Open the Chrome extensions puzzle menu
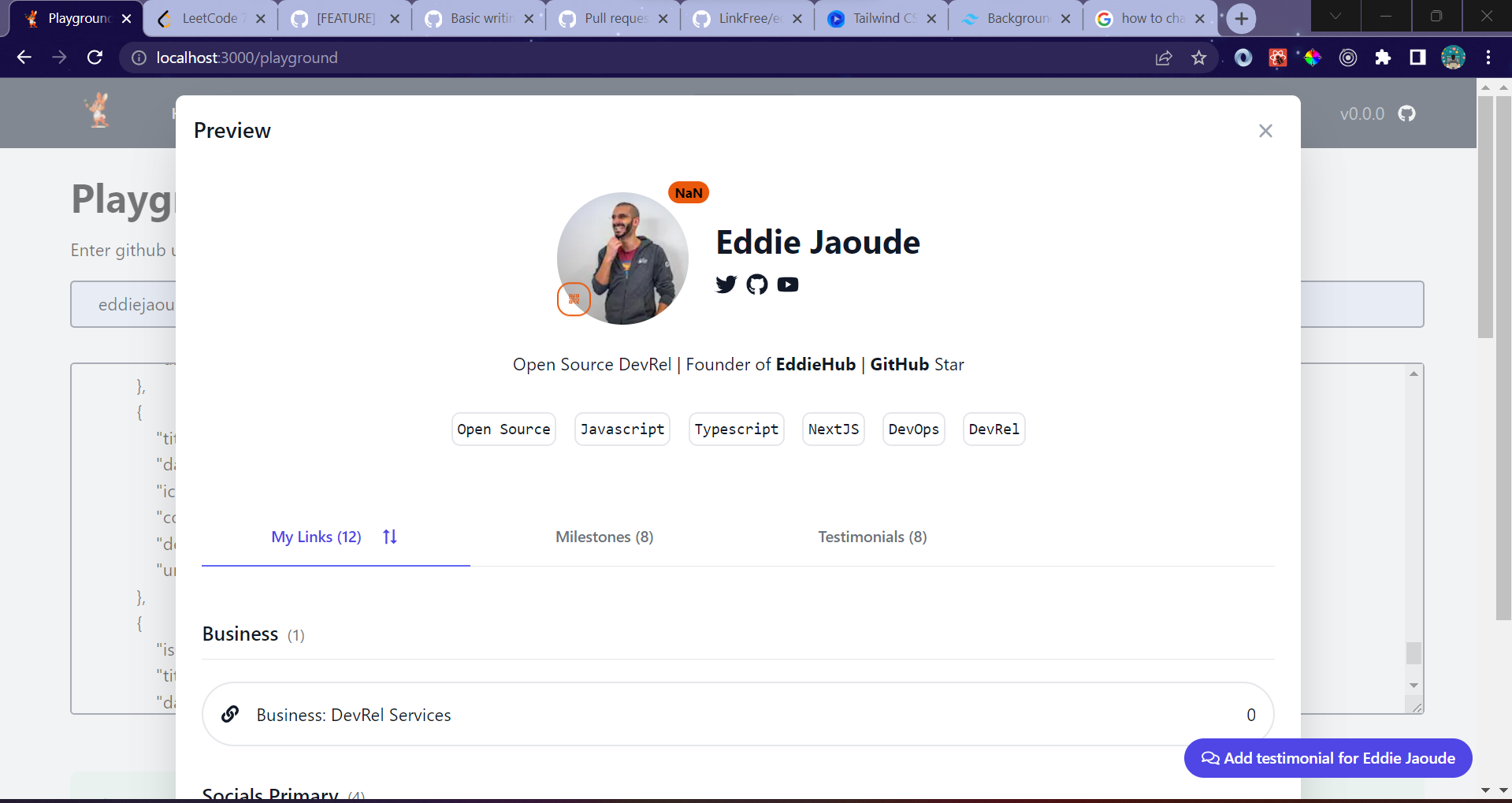Image resolution: width=1512 pixels, height=803 pixels. click(x=1383, y=58)
